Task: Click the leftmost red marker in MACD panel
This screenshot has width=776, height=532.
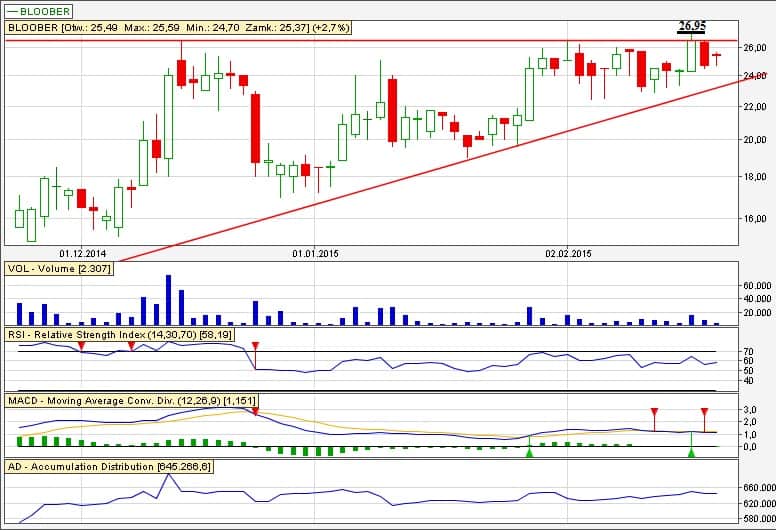Action: click(x=255, y=411)
